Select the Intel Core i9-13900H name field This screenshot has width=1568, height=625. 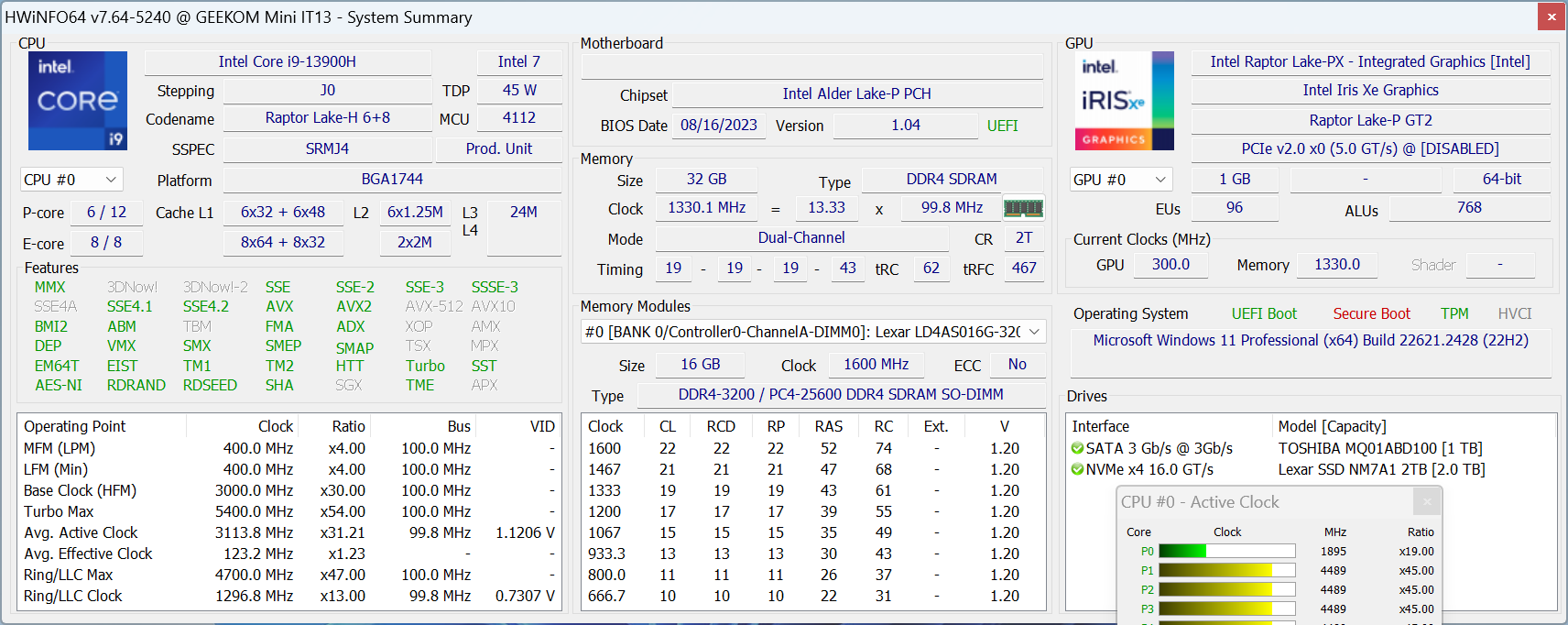pos(288,62)
